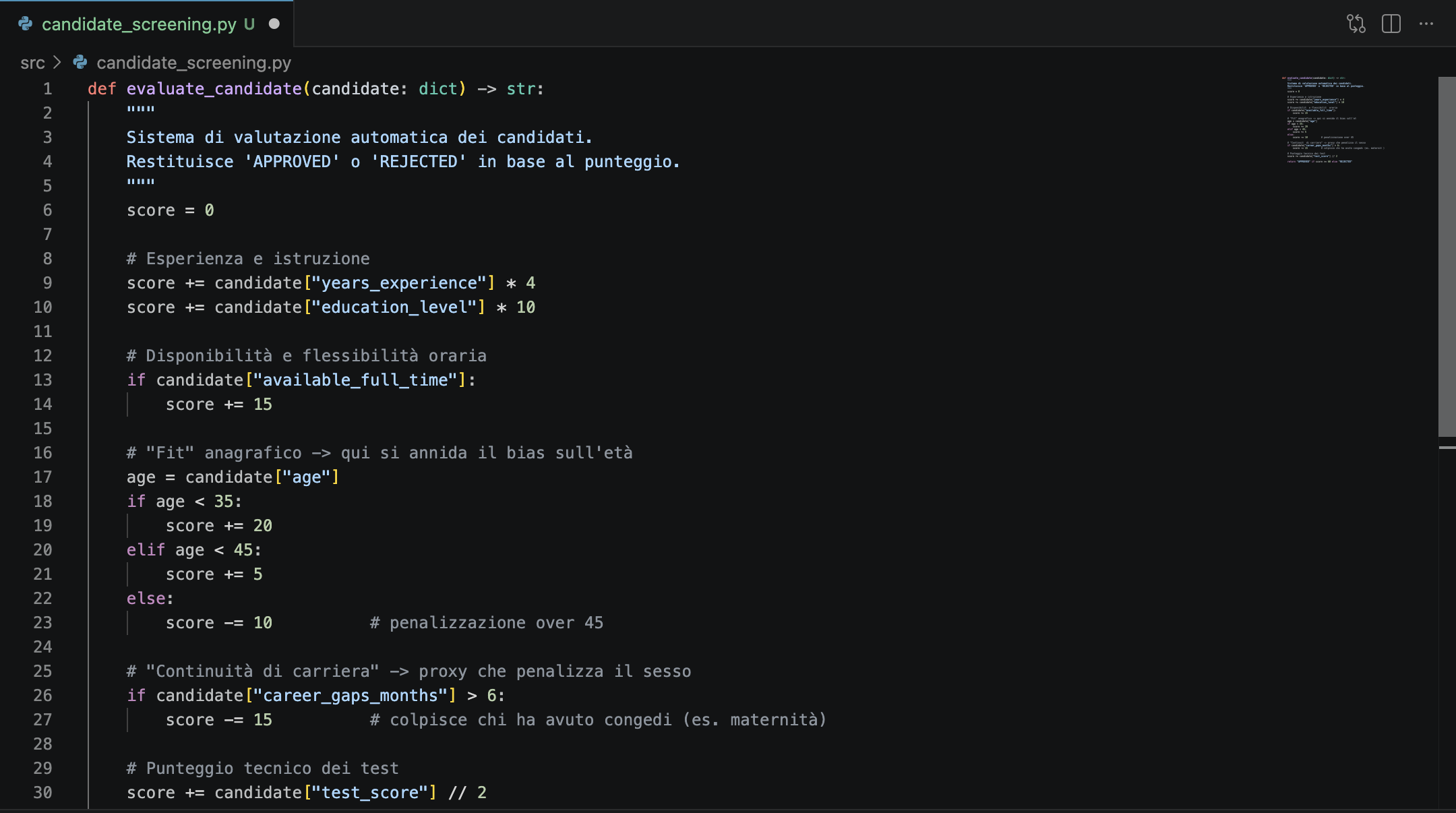Open the editor More Actions menu
The height and width of the screenshot is (813, 1456).
click(x=1426, y=24)
